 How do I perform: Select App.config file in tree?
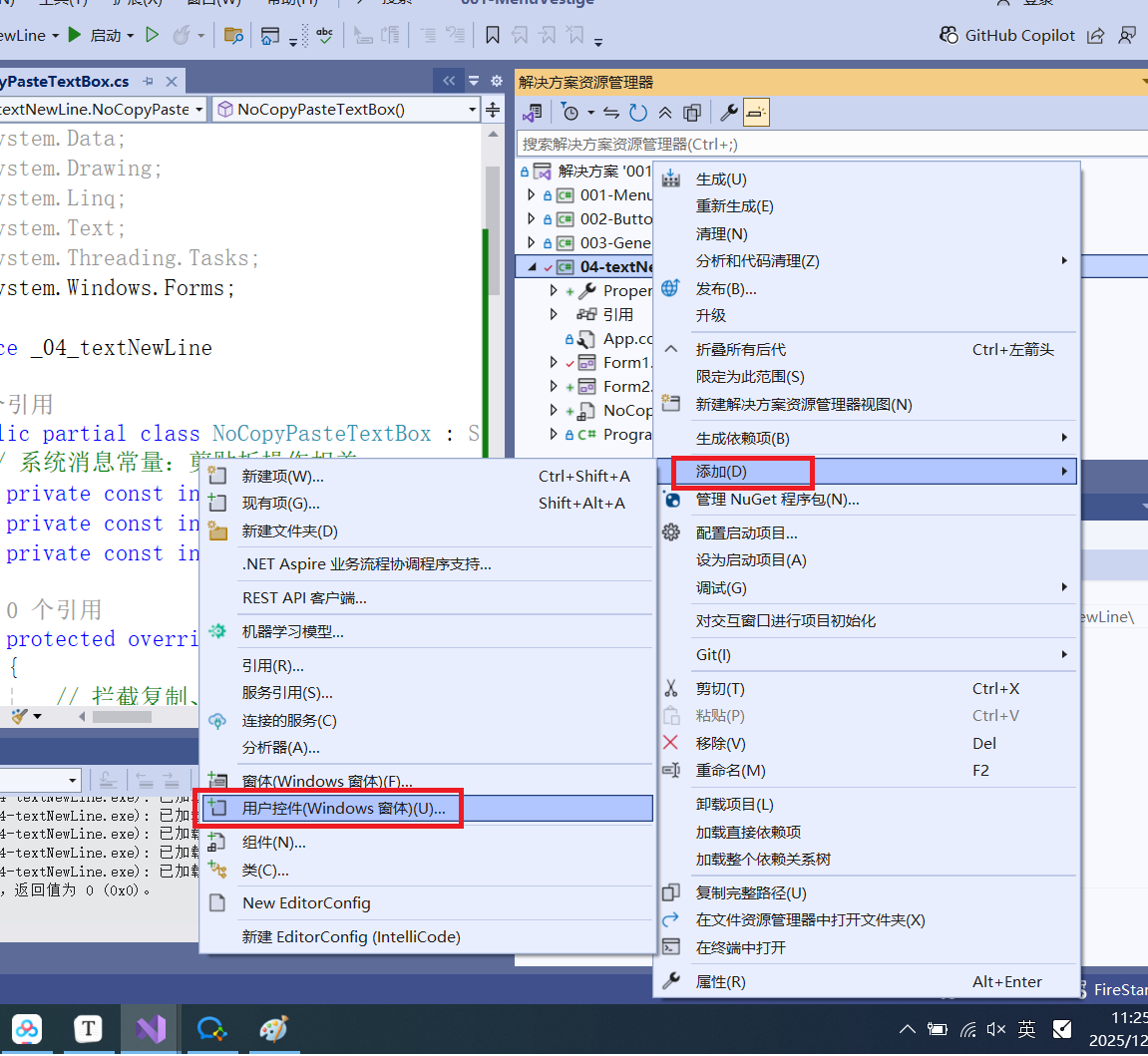[626, 339]
